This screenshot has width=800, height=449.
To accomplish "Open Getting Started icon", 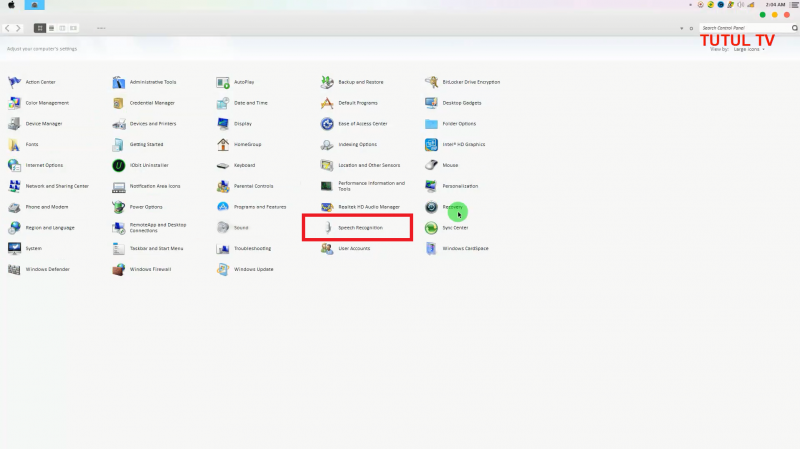I will 118,144.
